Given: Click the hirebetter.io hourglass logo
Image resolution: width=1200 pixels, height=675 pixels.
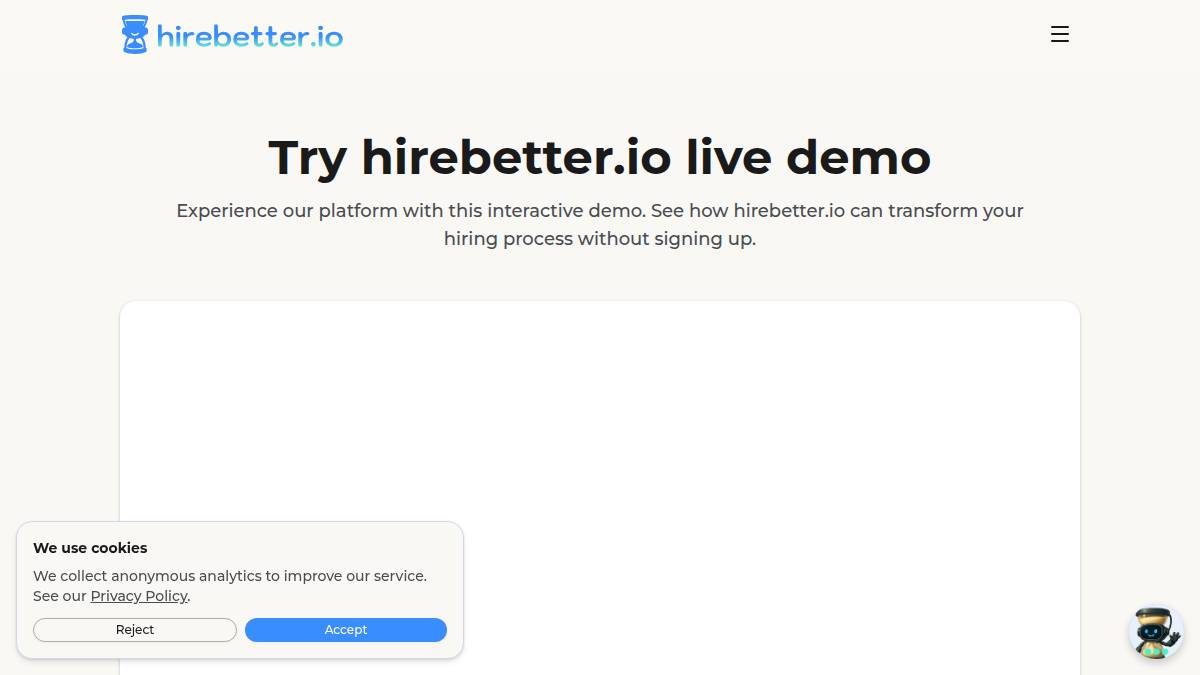Looking at the screenshot, I should click(134, 35).
